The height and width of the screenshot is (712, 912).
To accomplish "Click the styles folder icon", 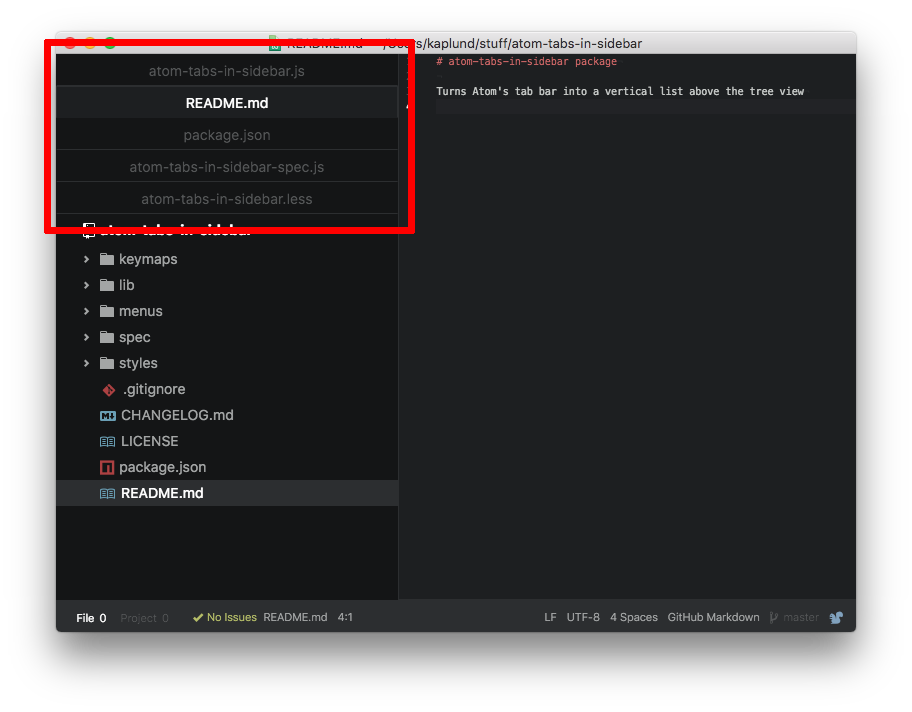I will (107, 363).
